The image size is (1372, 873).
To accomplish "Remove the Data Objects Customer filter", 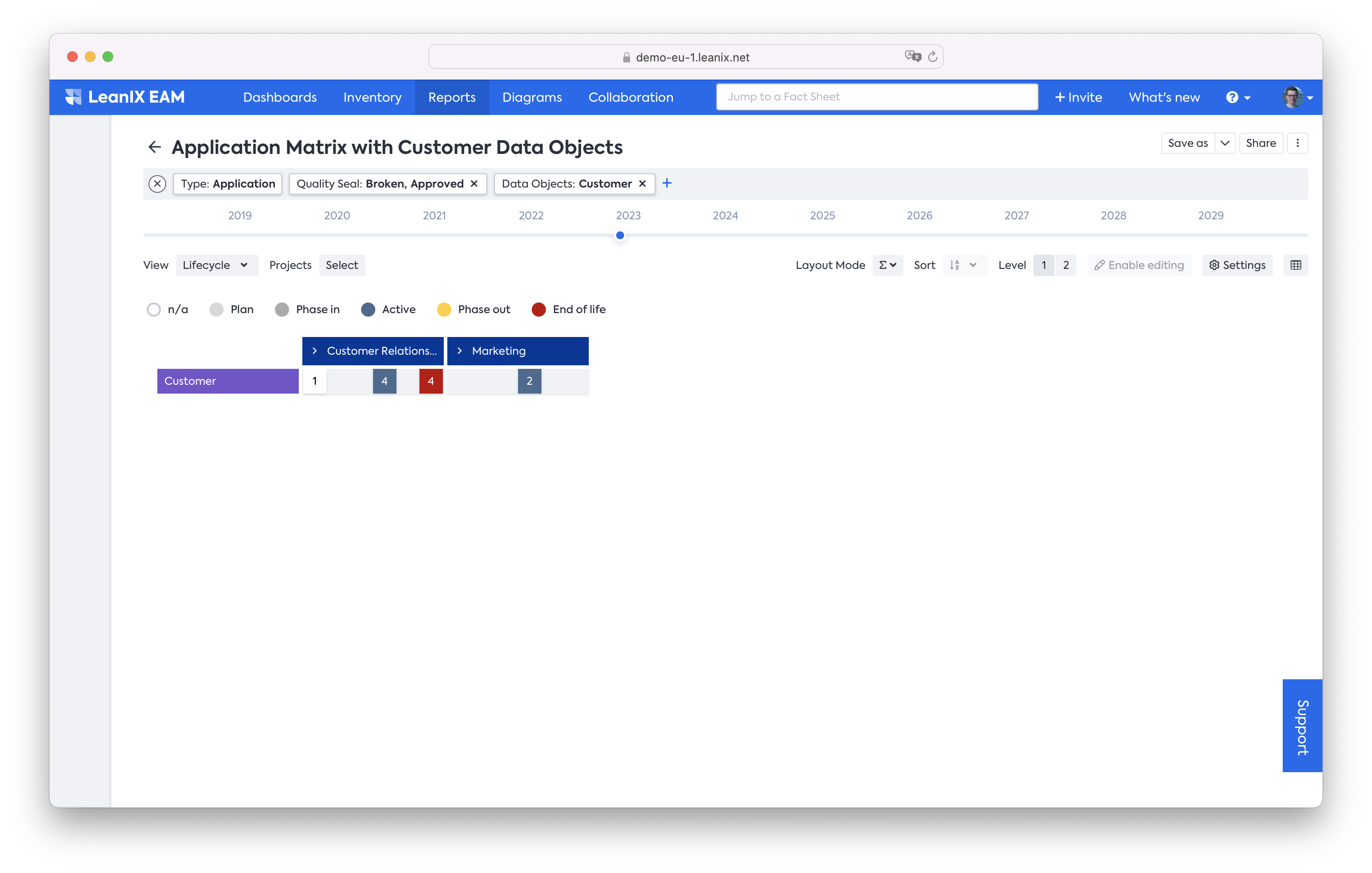I will pos(642,184).
